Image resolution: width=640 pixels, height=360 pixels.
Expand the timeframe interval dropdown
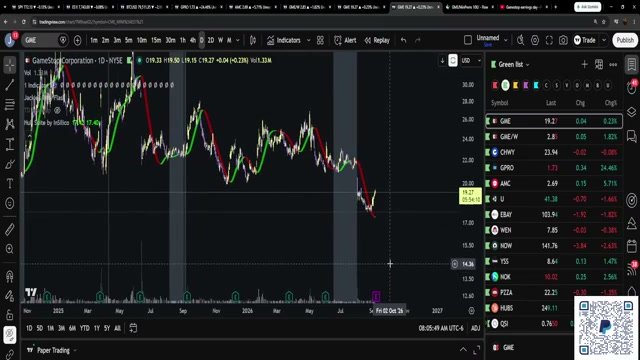pos(238,40)
